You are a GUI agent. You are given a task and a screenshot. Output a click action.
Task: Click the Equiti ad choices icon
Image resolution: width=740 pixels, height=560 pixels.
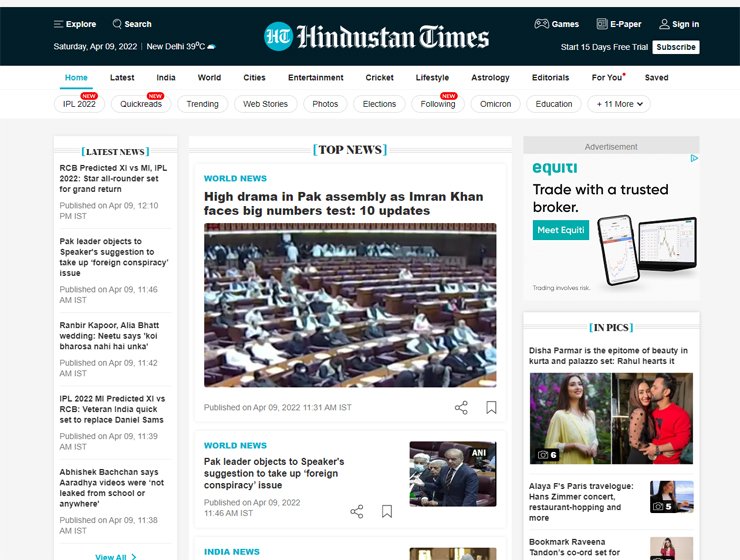pos(694,159)
